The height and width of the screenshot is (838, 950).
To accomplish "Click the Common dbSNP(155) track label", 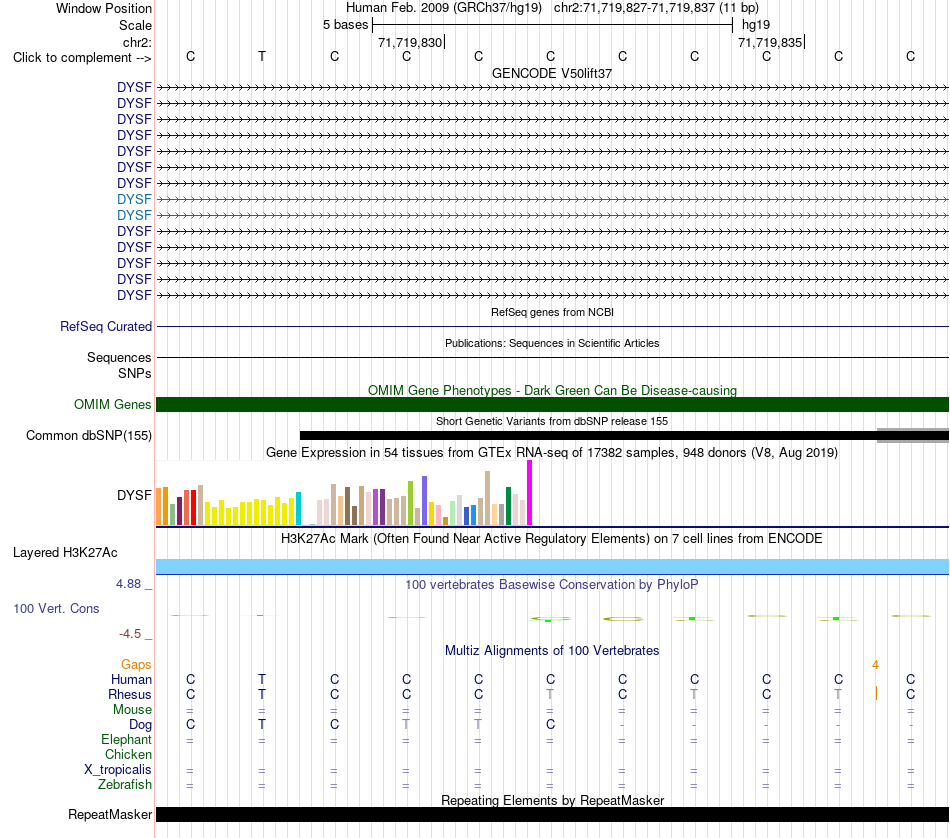I will (88, 436).
